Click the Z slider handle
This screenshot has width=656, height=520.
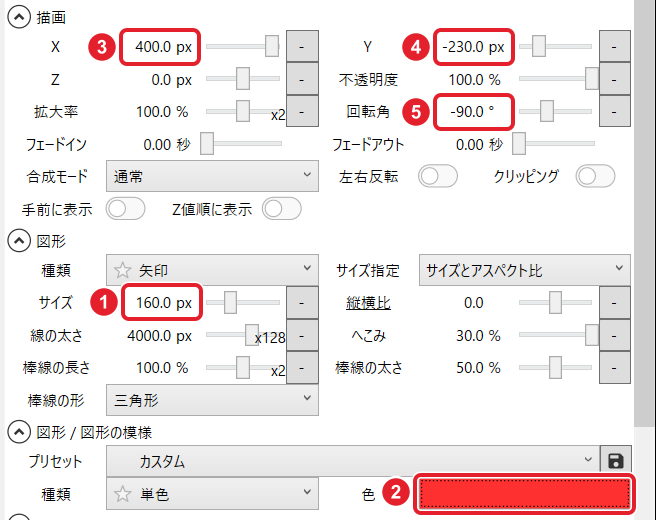pos(243,79)
